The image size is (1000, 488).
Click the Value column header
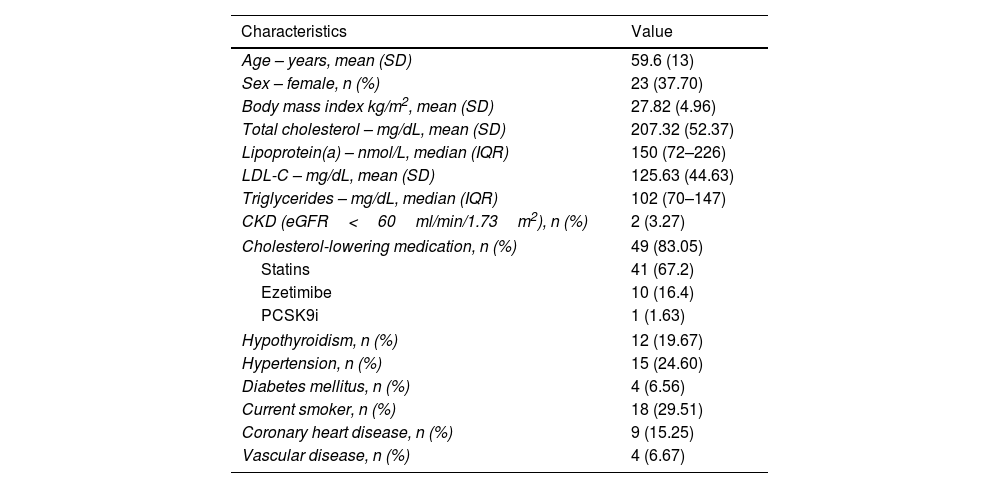(x=652, y=31)
